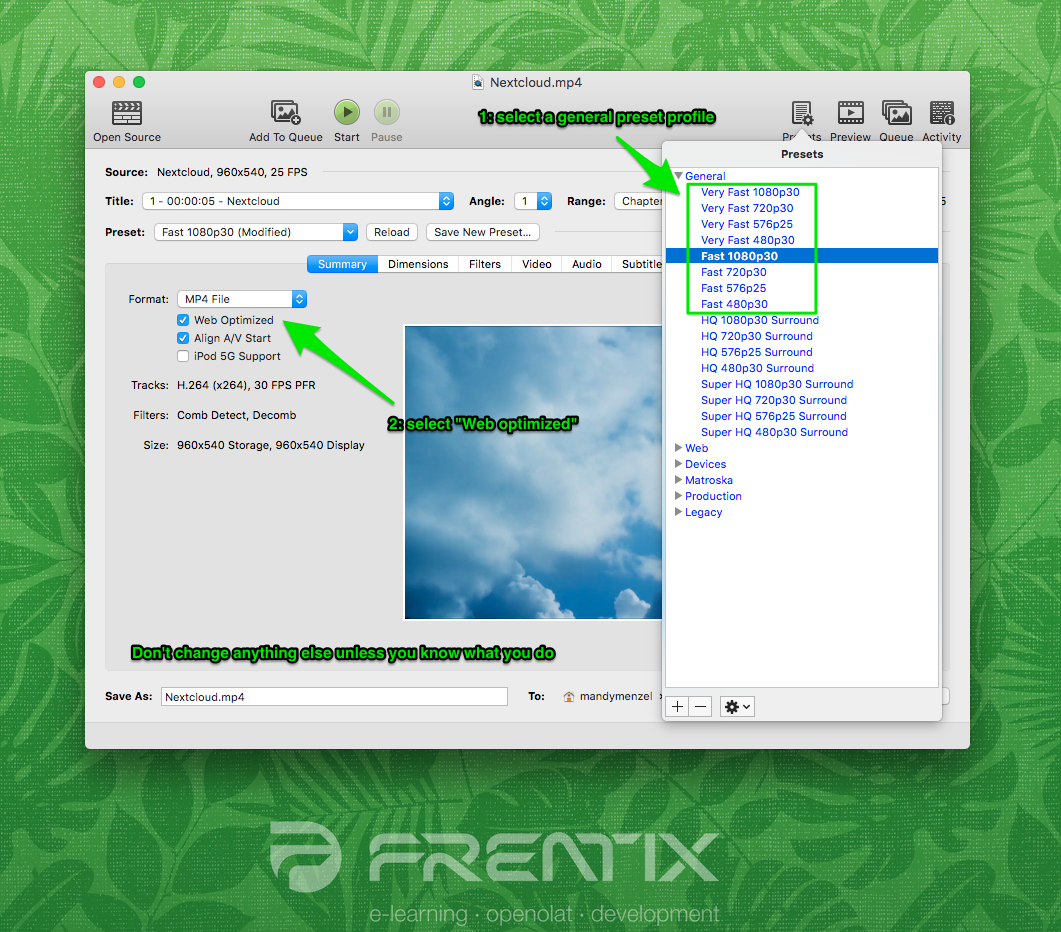Open the Format MP4 File dropdown

pyautogui.click(x=242, y=299)
